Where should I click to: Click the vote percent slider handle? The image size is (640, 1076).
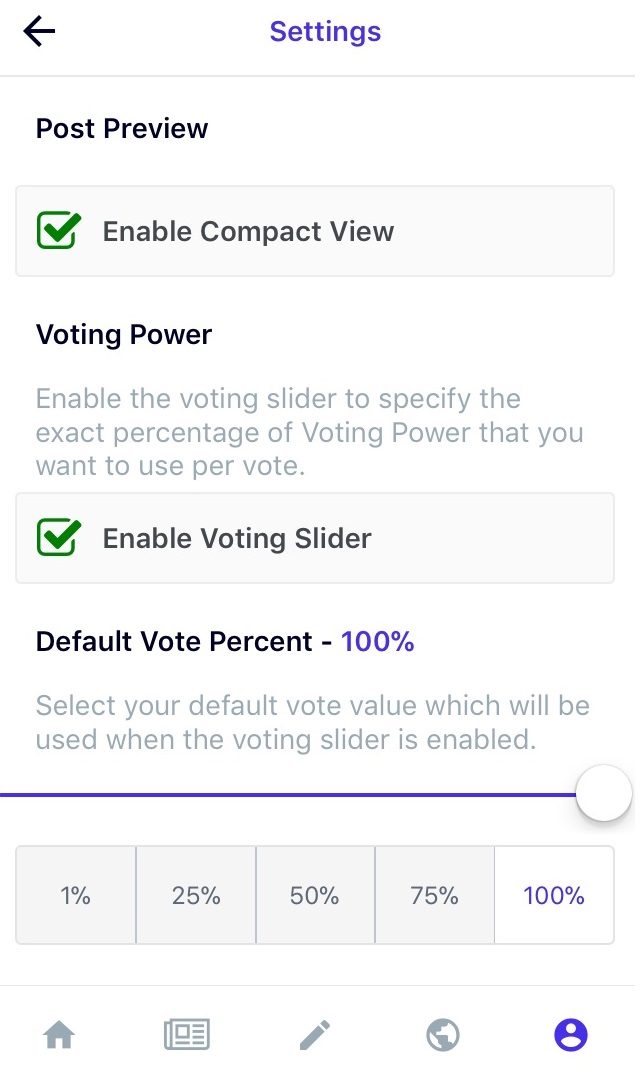click(604, 793)
